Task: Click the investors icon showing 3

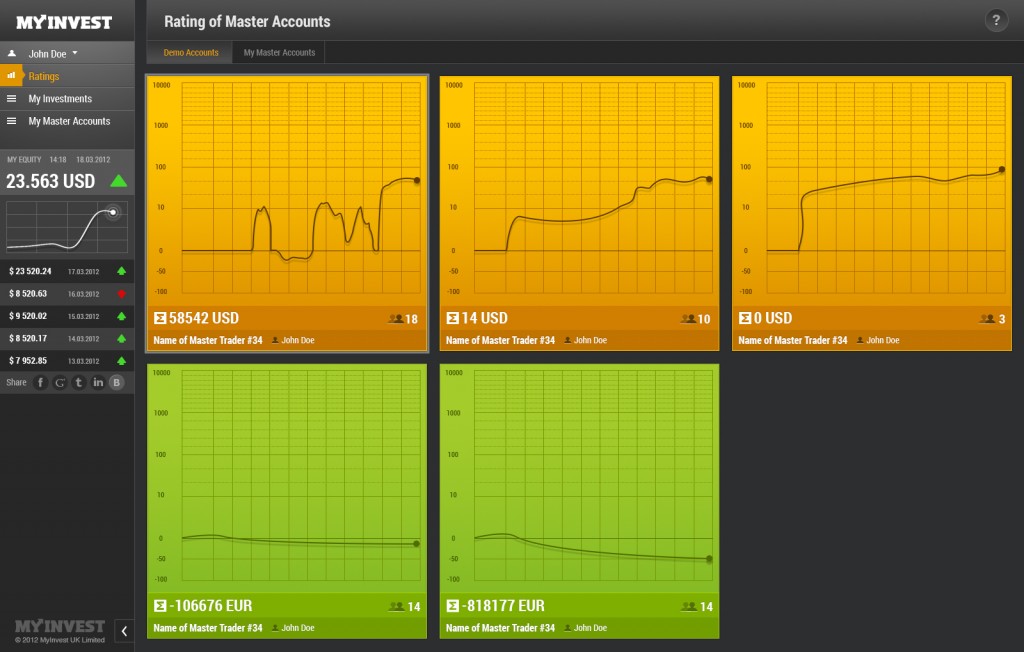Action: (x=987, y=319)
